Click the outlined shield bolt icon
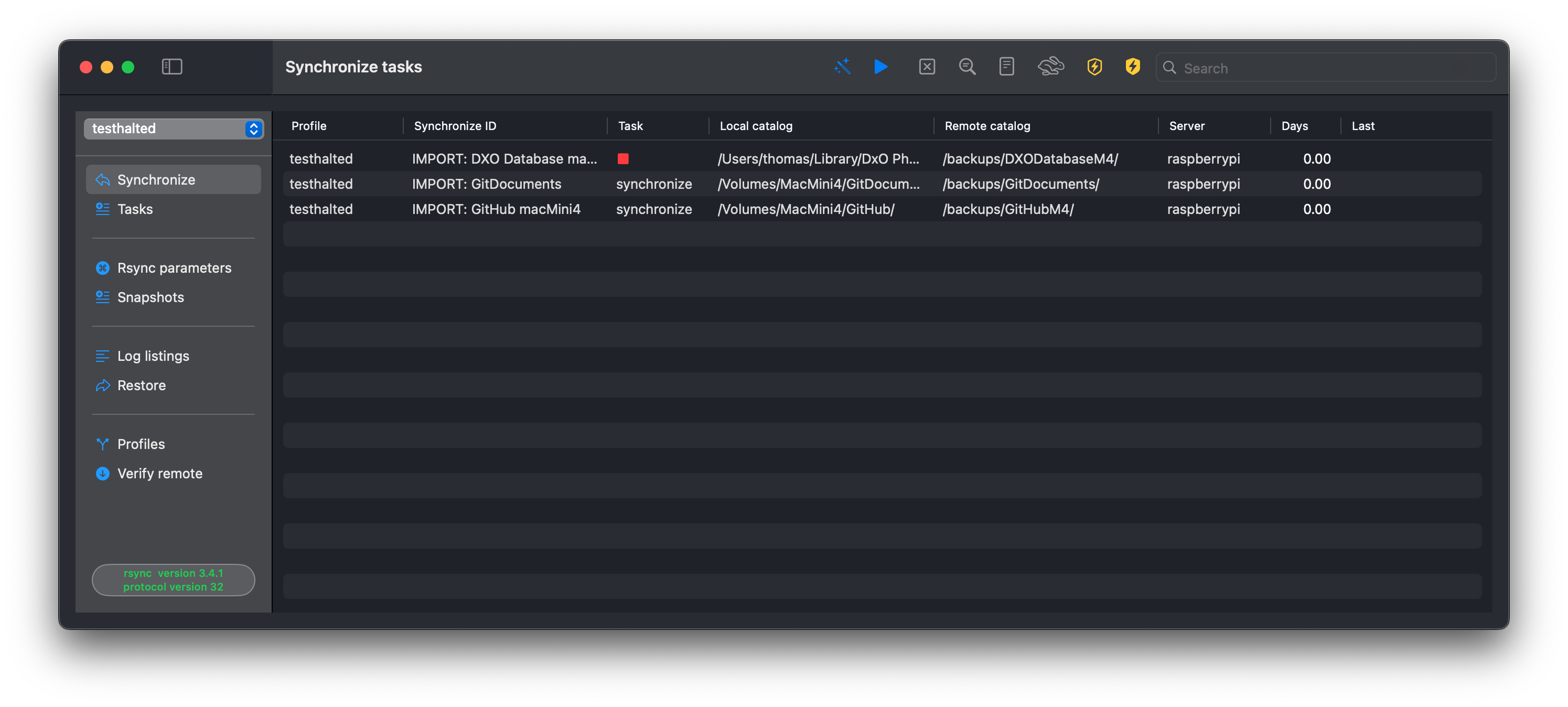The width and height of the screenshot is (1568, 707). [x=1094, y=67]
